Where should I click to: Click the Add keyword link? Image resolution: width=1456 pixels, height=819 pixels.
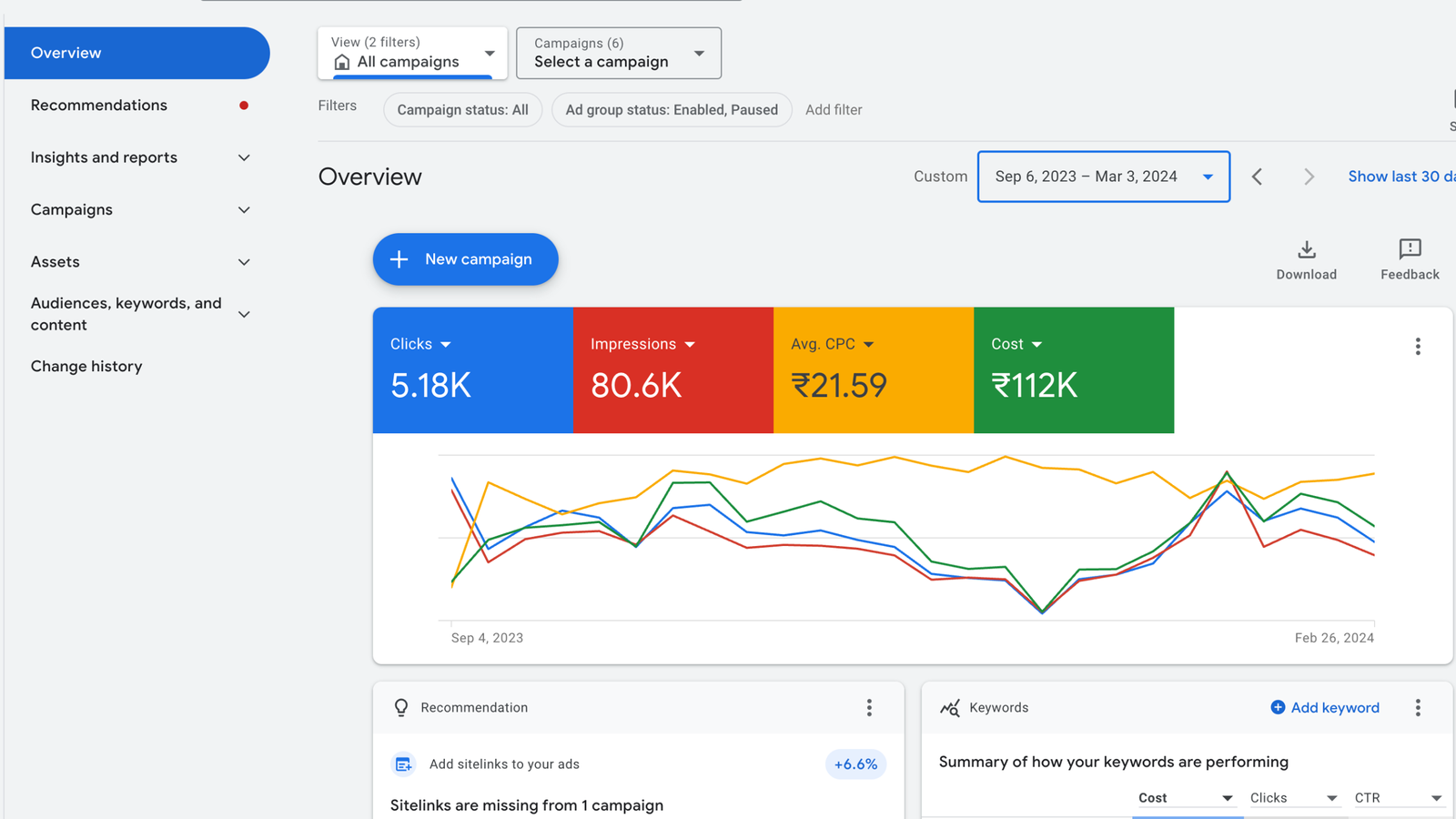(1325, 708)
